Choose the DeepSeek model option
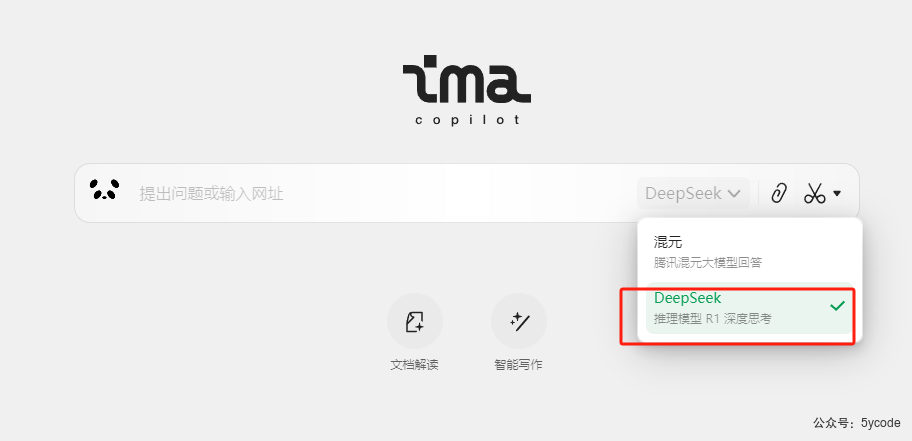Image resolution: width=912 pixels, height=441 pixels. [750, 308]
